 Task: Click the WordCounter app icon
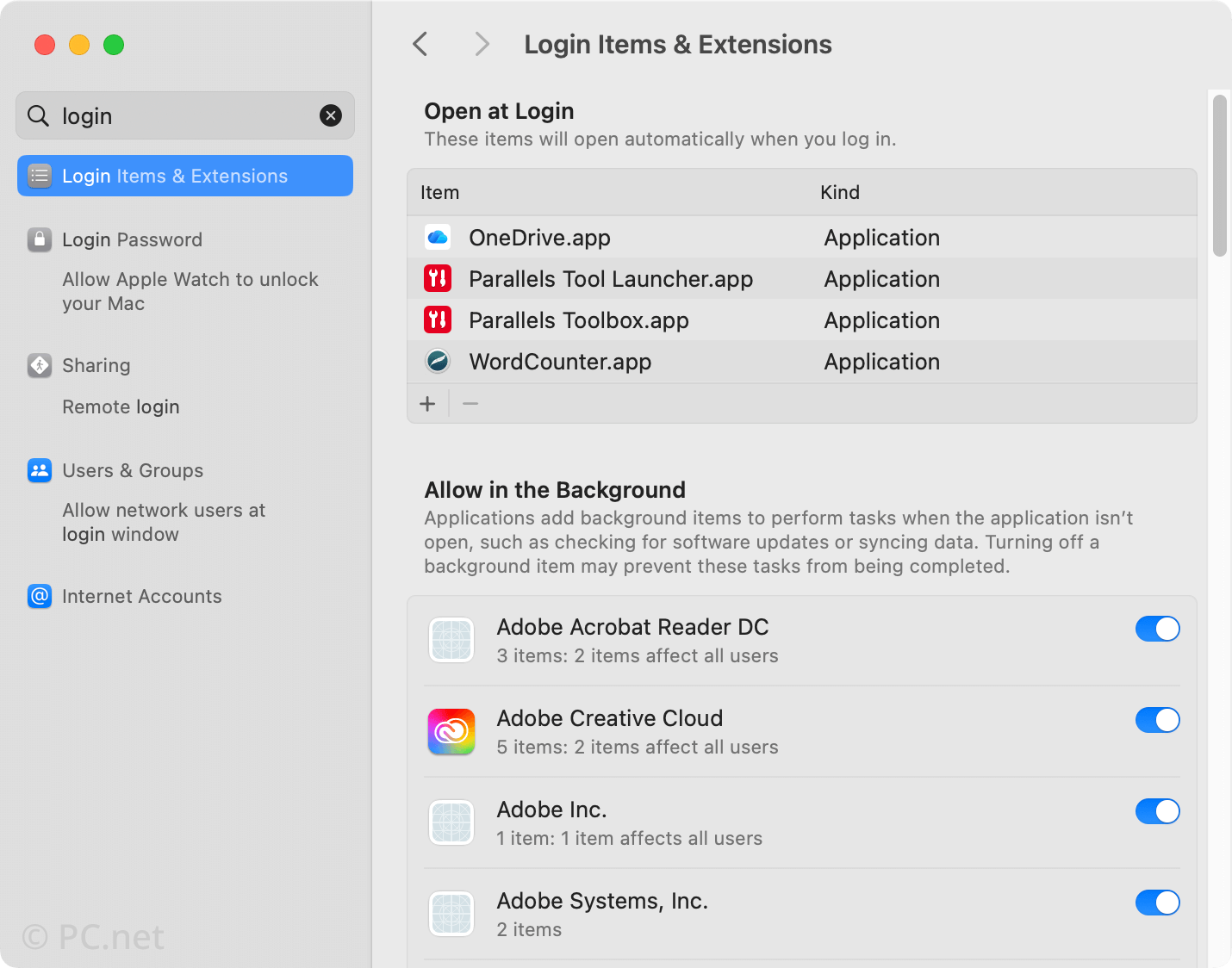click(x=438, y=361)
